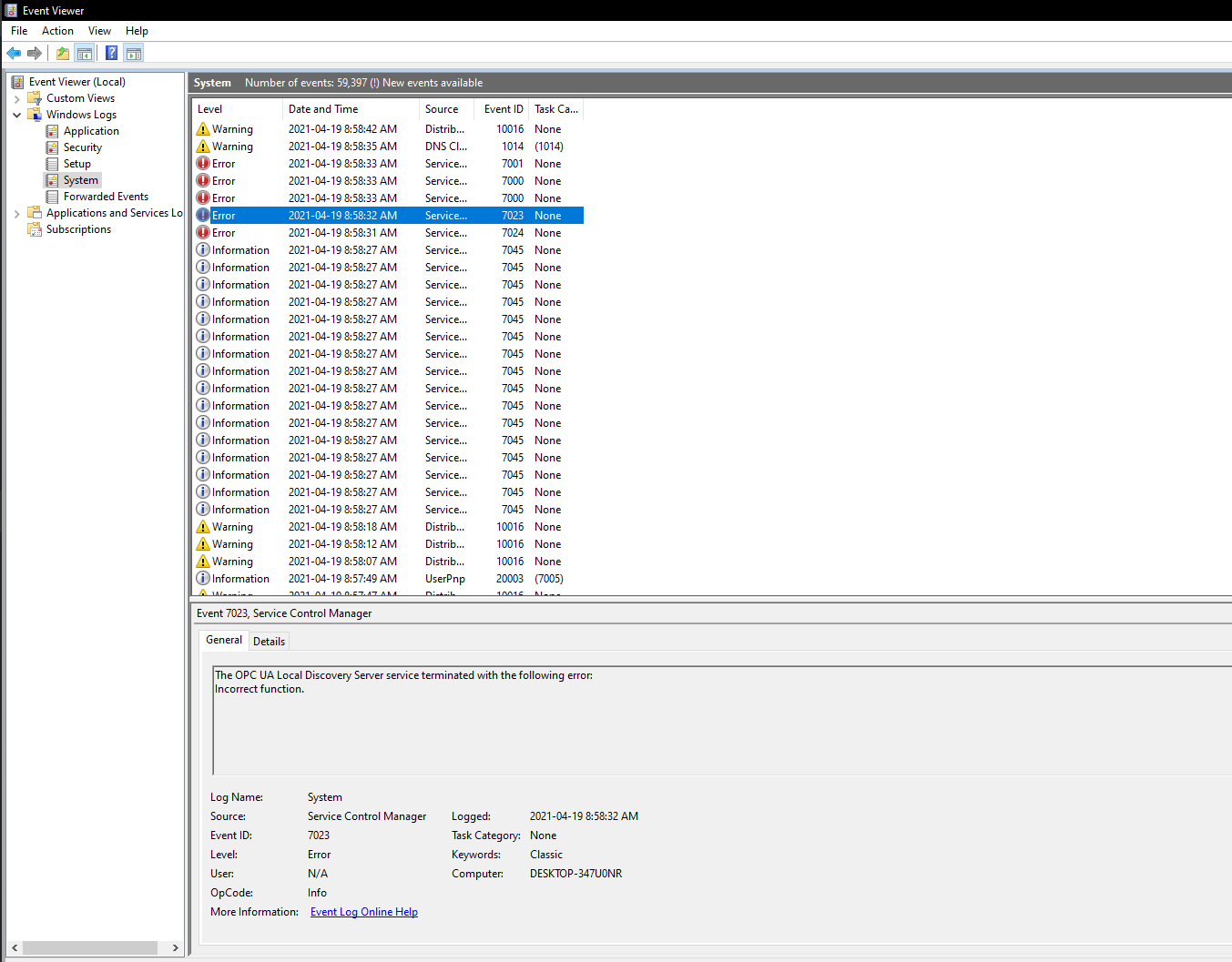The width and height of the screenshot is (1232, 962).
Task: Click Applications and Services Logs folder icon
Action: click(35, 213)
